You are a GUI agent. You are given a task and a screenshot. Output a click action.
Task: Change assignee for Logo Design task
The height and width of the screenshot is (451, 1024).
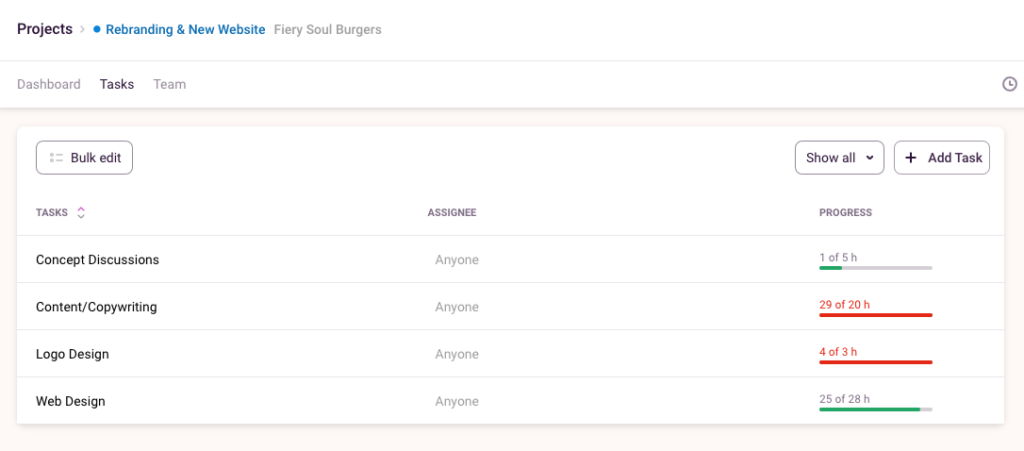tap(457, 354)
